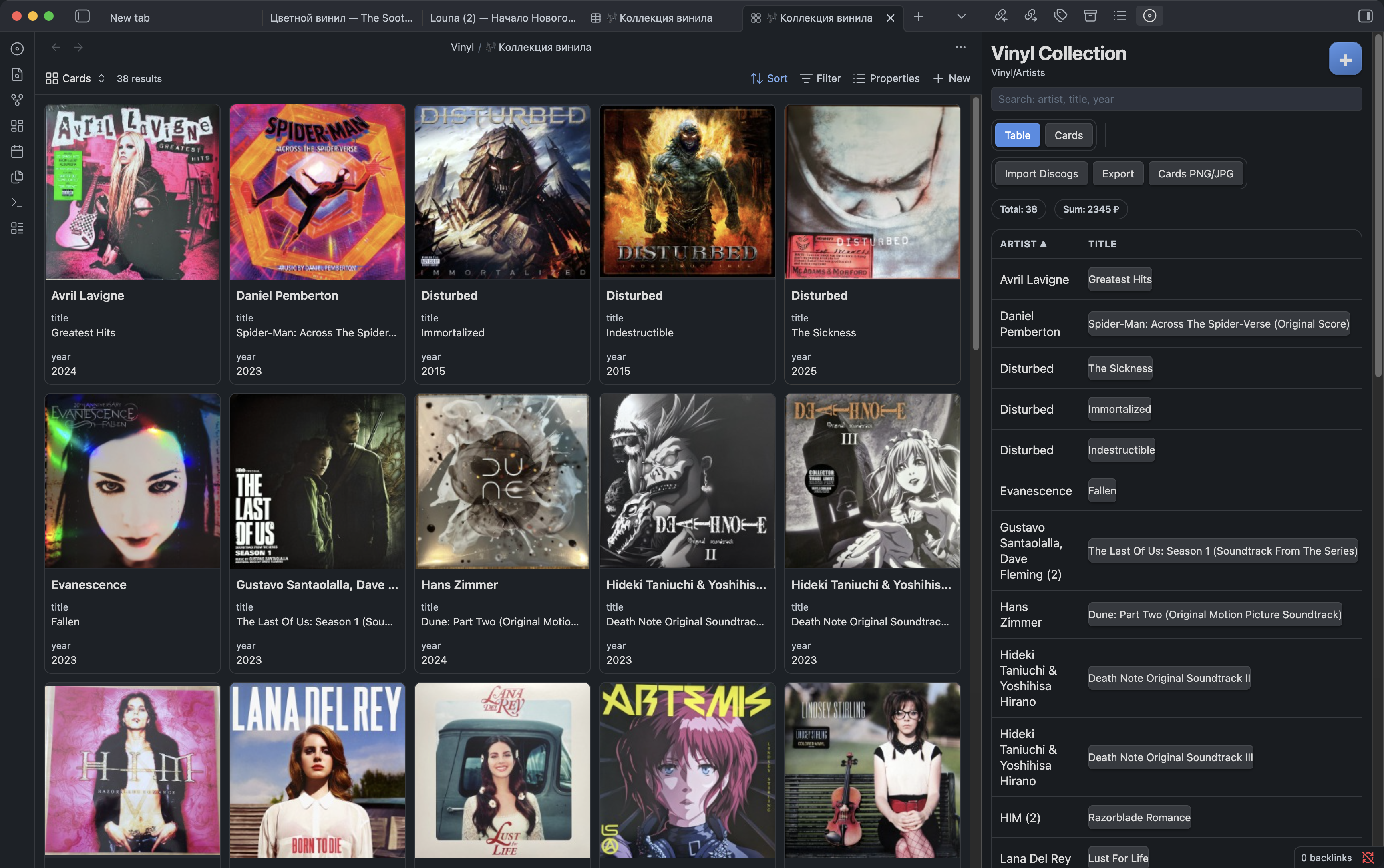This screenshot has height=868, width=1384.
Task: Open the Last Of Us card cover
Action: (318, 481)
